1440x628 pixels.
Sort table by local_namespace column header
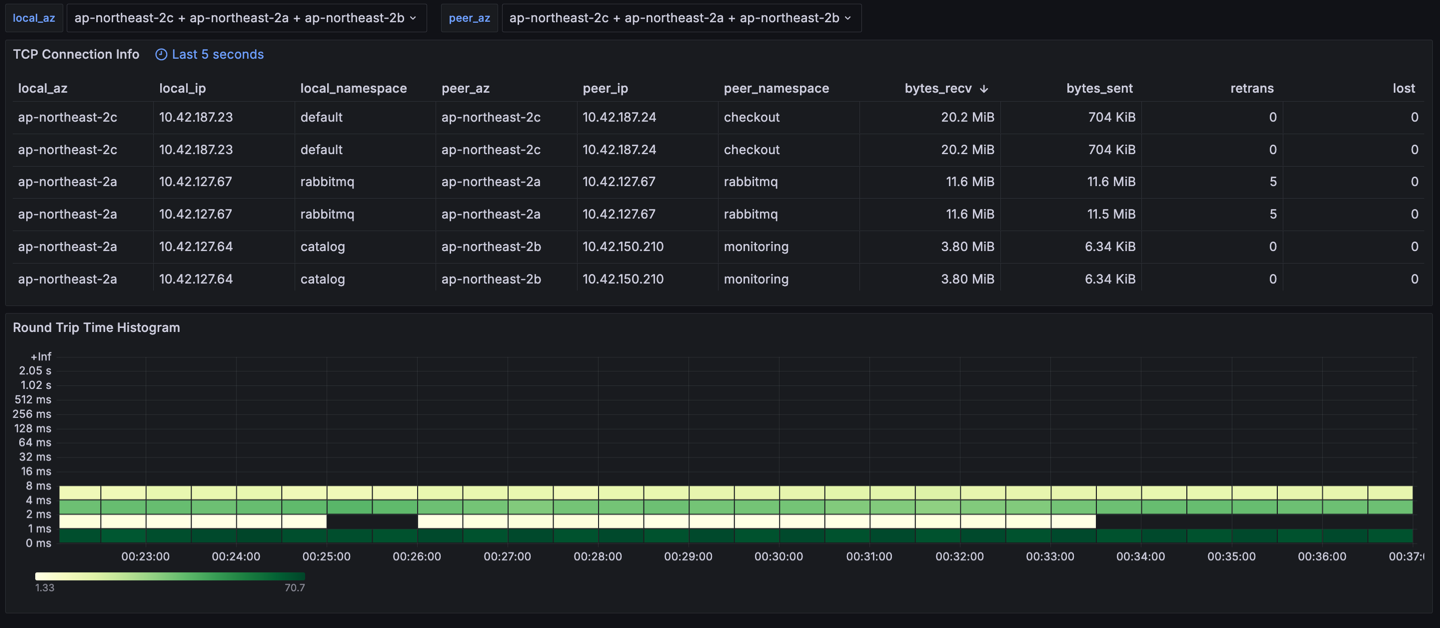(x=353, y=88)
